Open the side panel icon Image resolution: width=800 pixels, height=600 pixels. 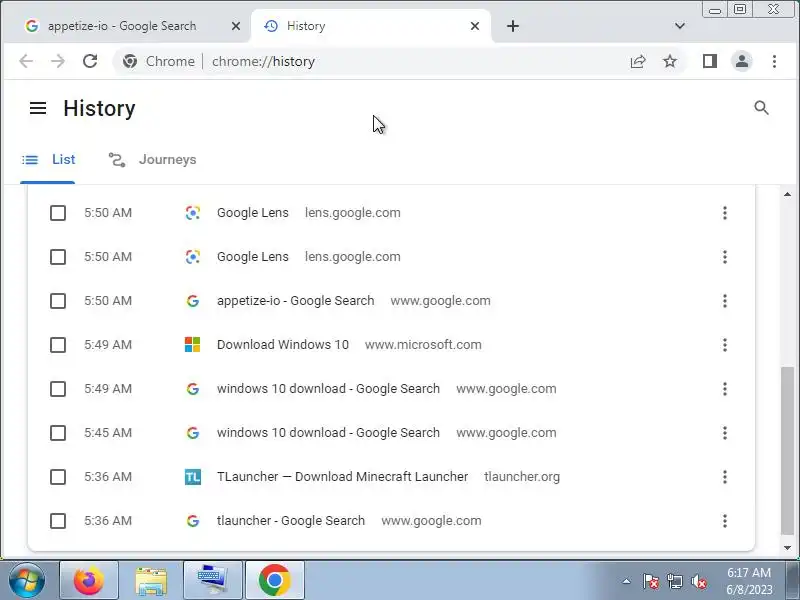(x=710, y=61)
